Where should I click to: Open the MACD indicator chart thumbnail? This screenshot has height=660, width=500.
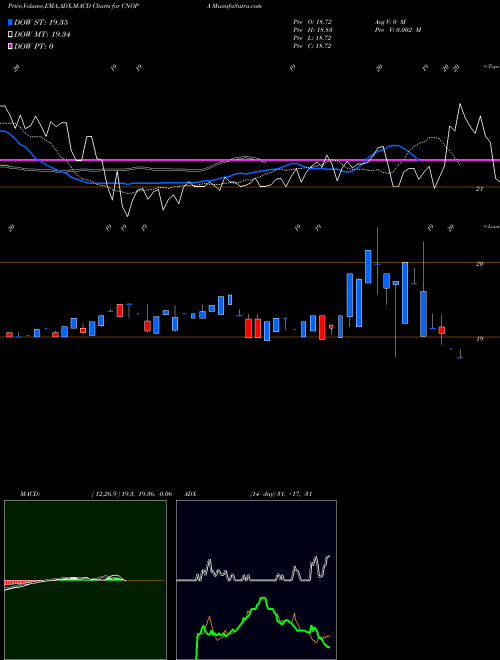pos(85,580)
